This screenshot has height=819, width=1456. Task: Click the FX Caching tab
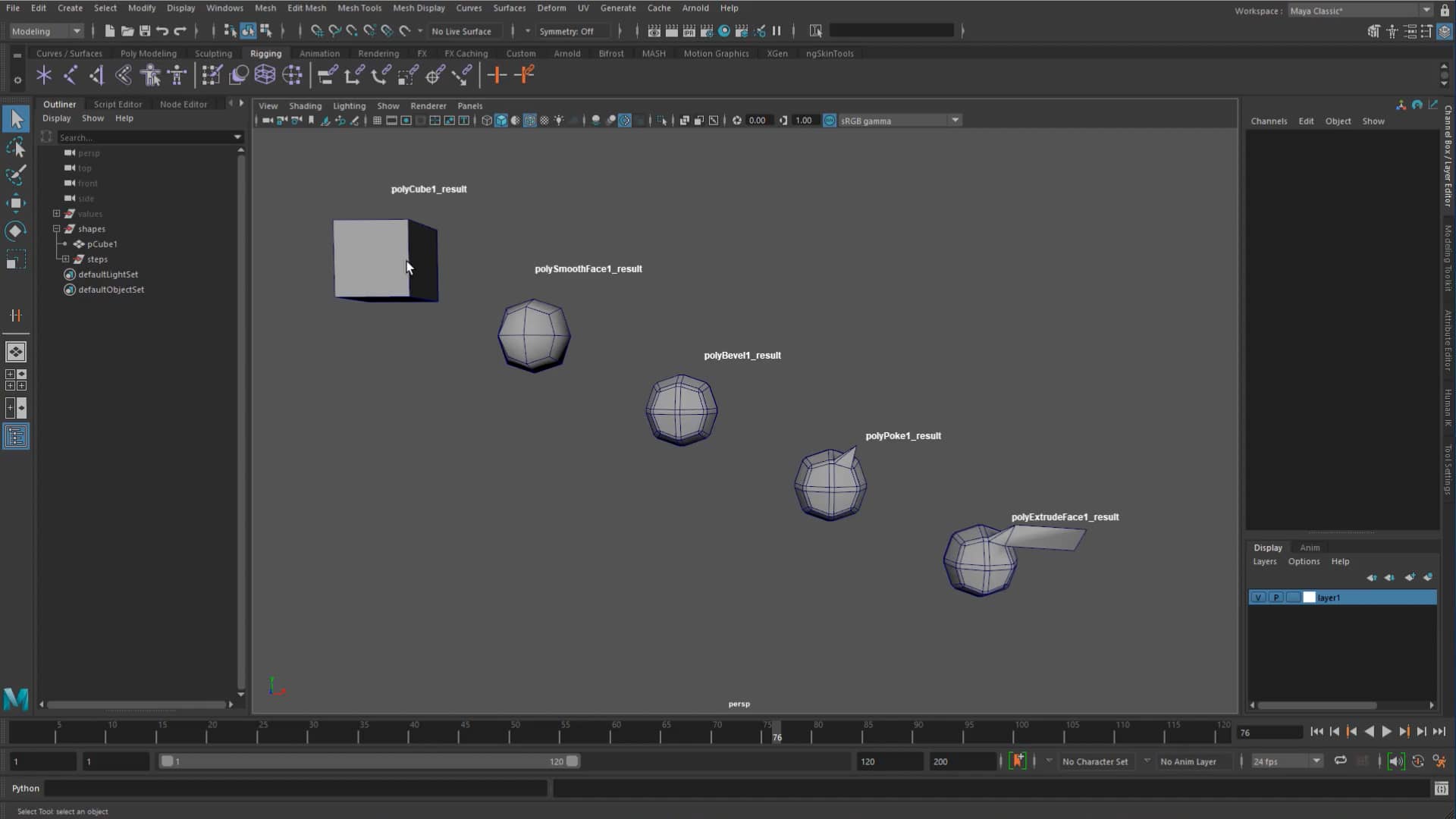click(465, 53)
